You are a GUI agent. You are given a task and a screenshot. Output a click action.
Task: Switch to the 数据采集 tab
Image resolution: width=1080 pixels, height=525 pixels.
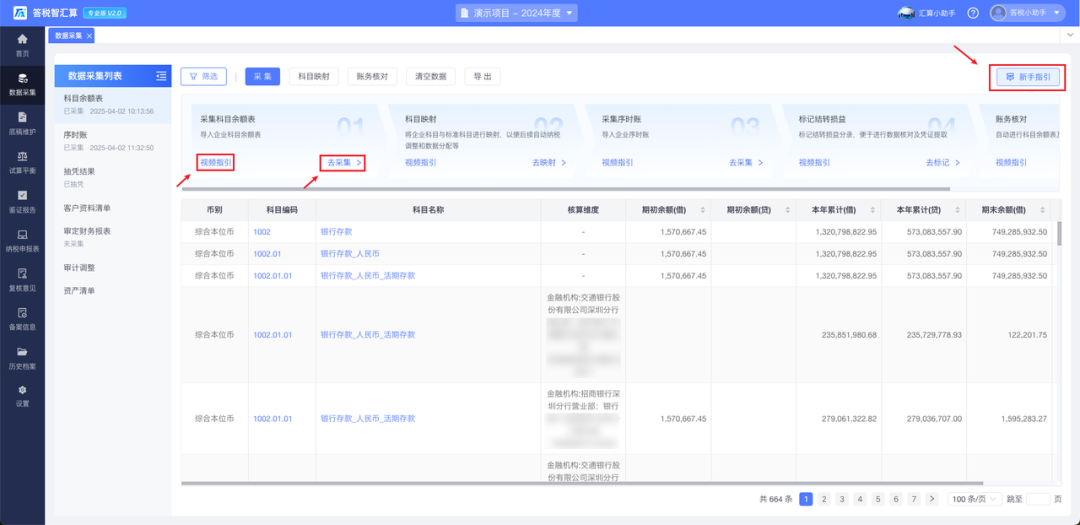click(68, 35)
